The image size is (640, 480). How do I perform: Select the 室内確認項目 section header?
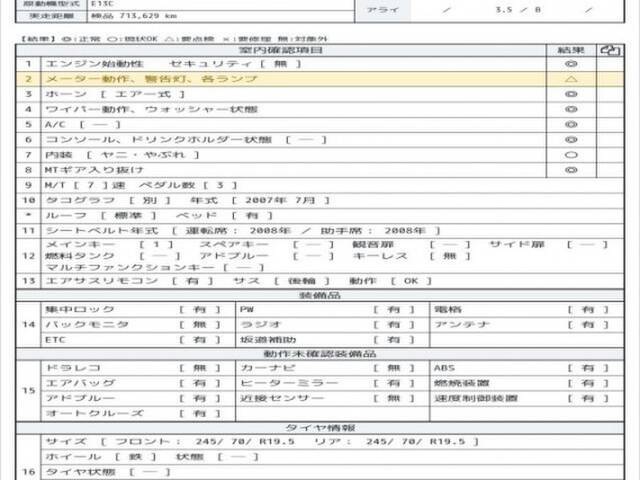click(281, 50)
